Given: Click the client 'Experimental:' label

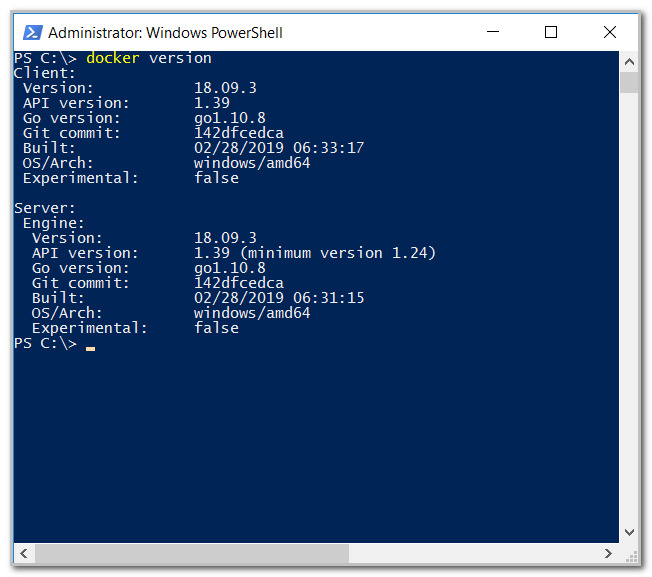Looking at the screenshot, I should [x=81, y=178].
